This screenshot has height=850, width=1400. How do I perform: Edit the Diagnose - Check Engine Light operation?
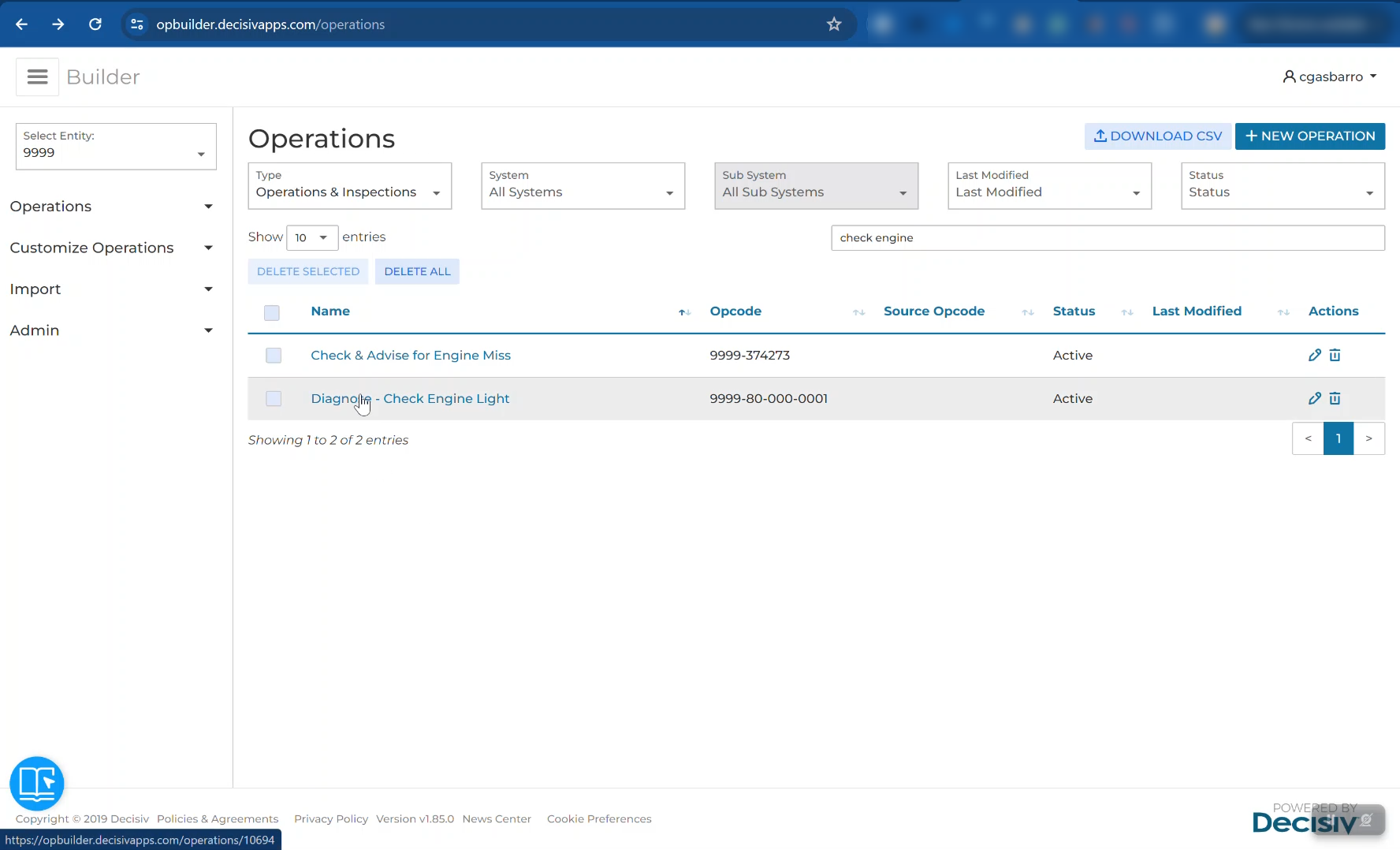coord(1315,398)
